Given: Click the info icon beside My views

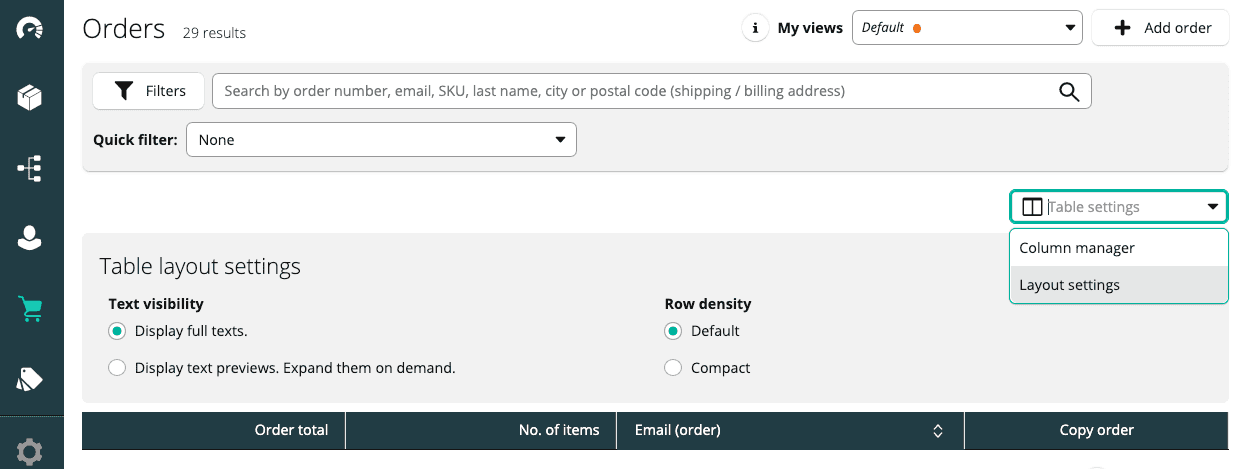Looking at the screenshot, I should pos(755,28).
